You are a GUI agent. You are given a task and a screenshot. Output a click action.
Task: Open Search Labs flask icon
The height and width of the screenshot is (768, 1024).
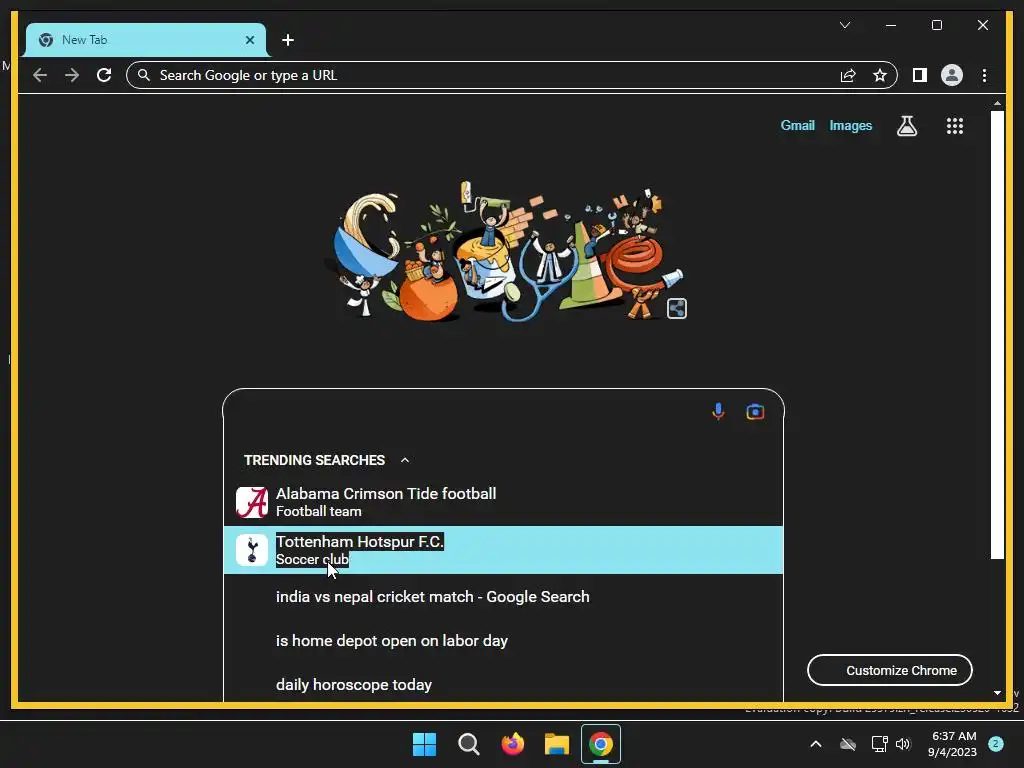pyautogui.click(x=906, y=125)
